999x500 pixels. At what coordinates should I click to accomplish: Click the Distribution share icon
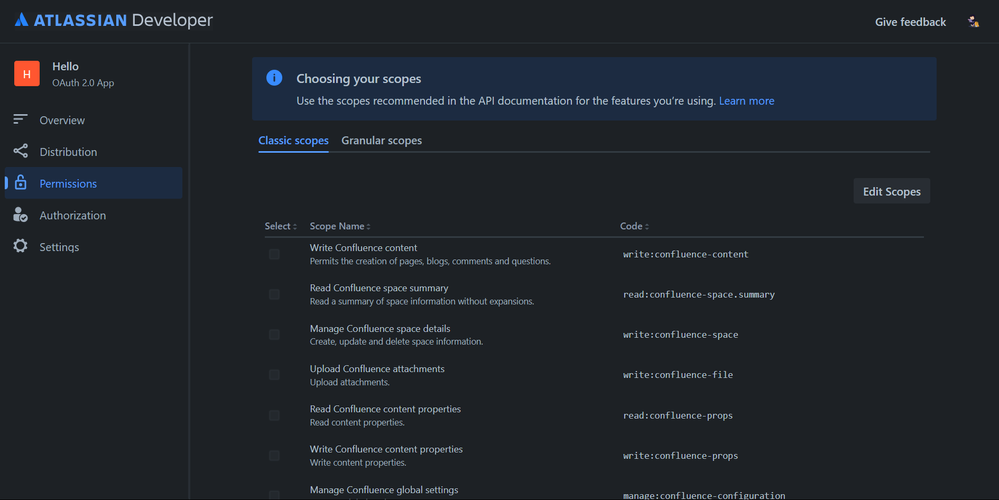coord(20,152)
